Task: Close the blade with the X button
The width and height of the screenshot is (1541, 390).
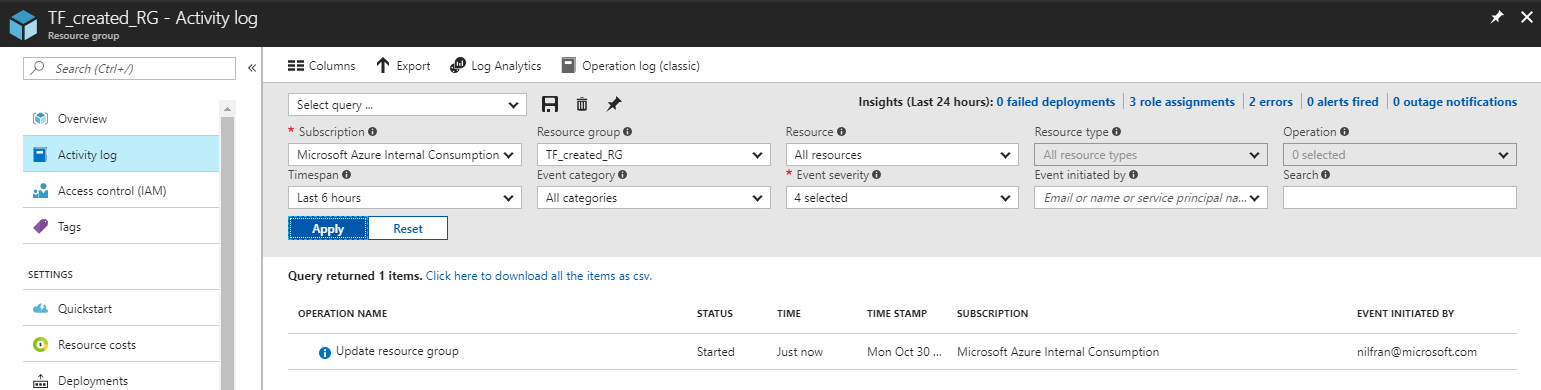Action: (1527, 17)
